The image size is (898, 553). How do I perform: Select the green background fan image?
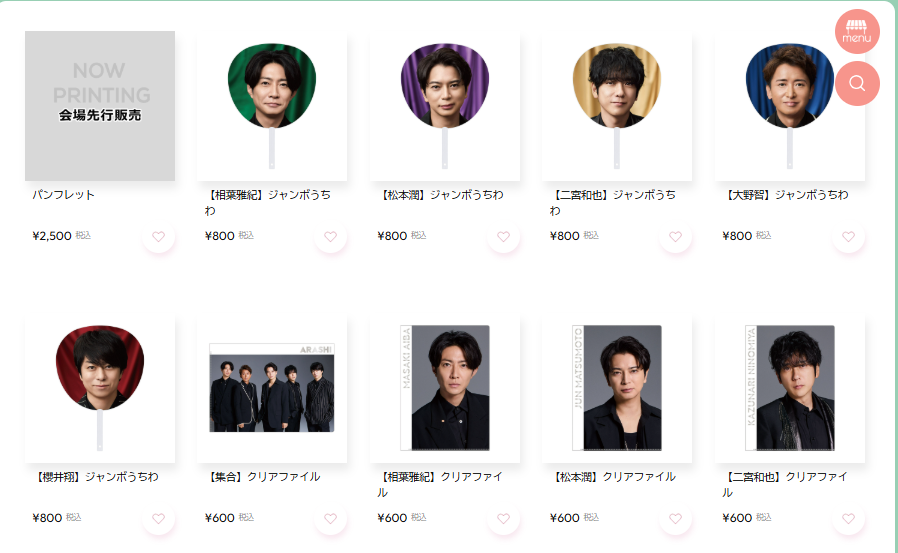tap(272, 106)
